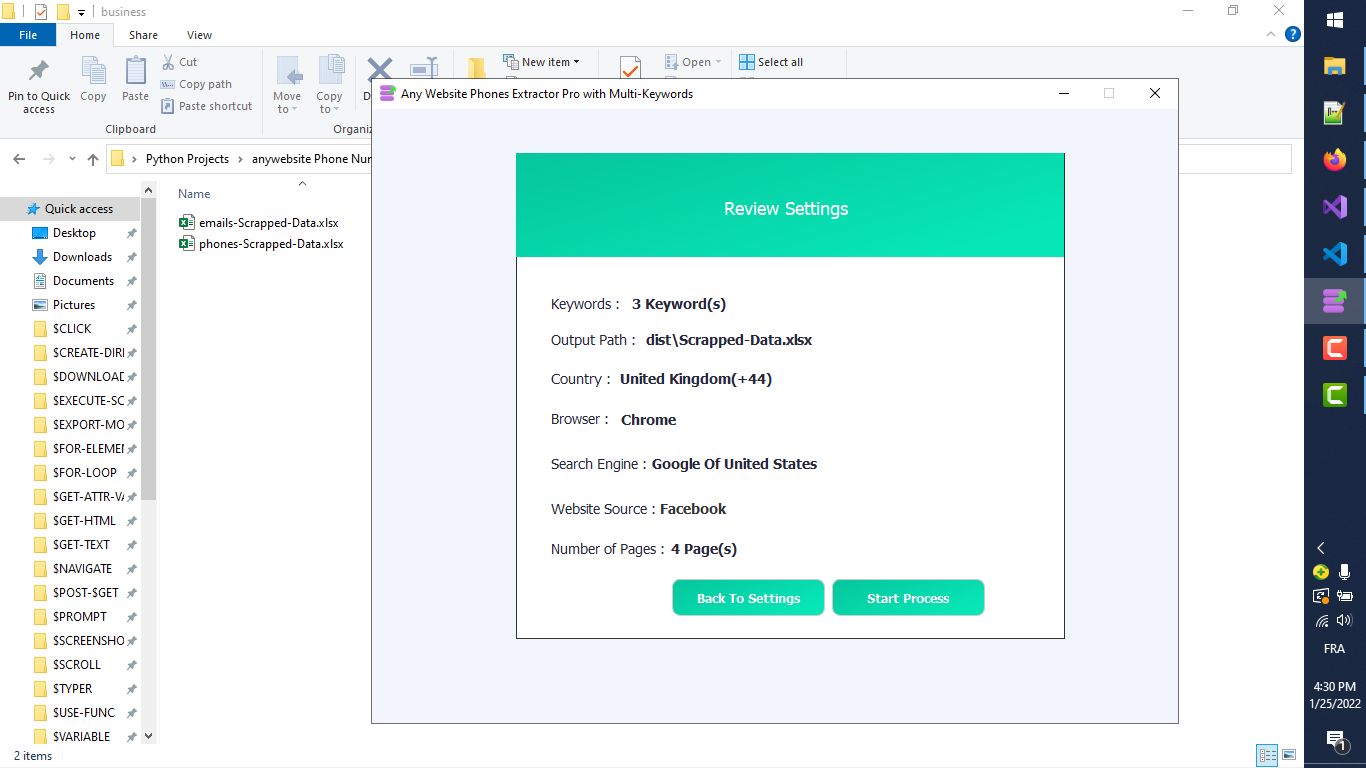Click the volume speaker tray icon

1345,620
